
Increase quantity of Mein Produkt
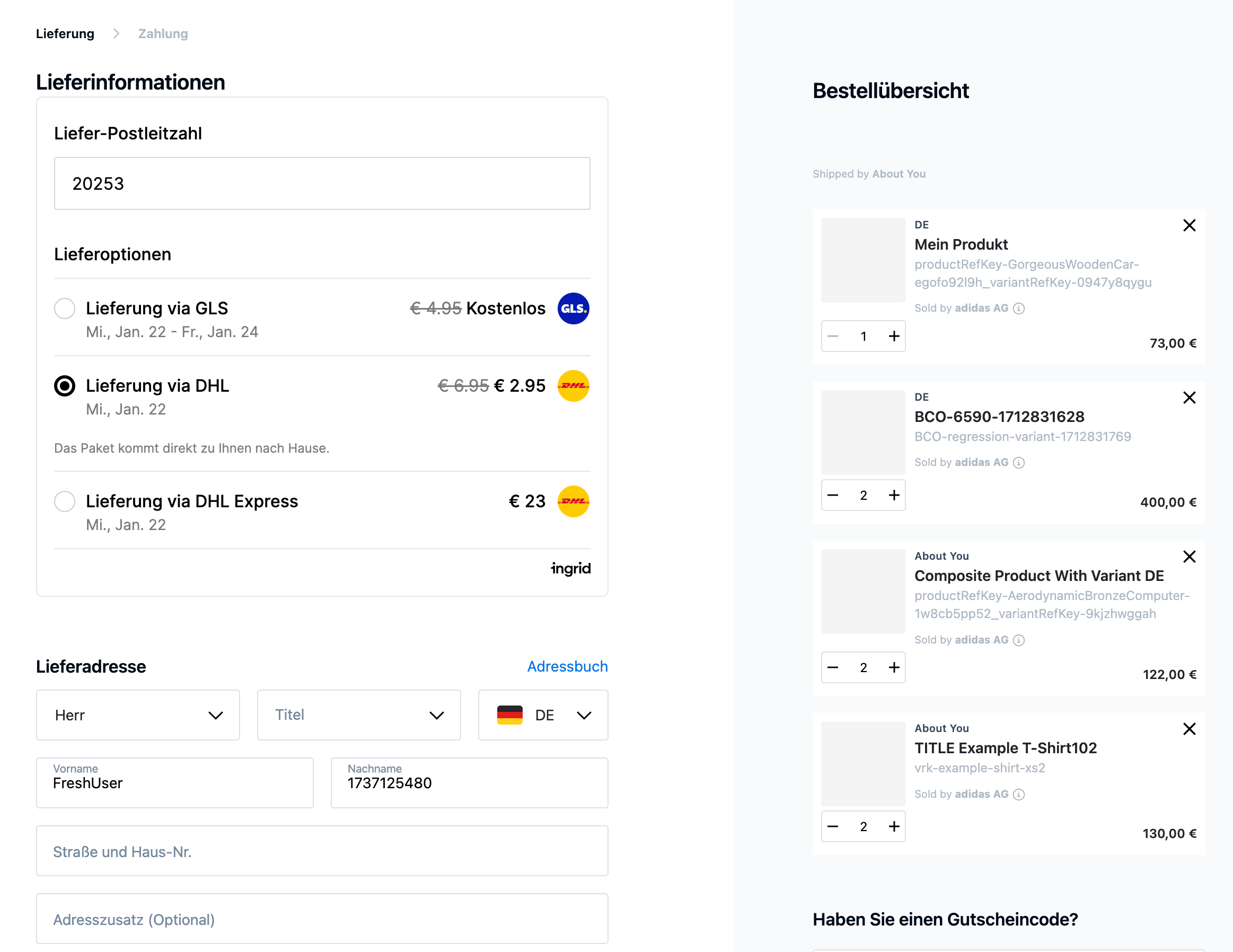[894, 337]
